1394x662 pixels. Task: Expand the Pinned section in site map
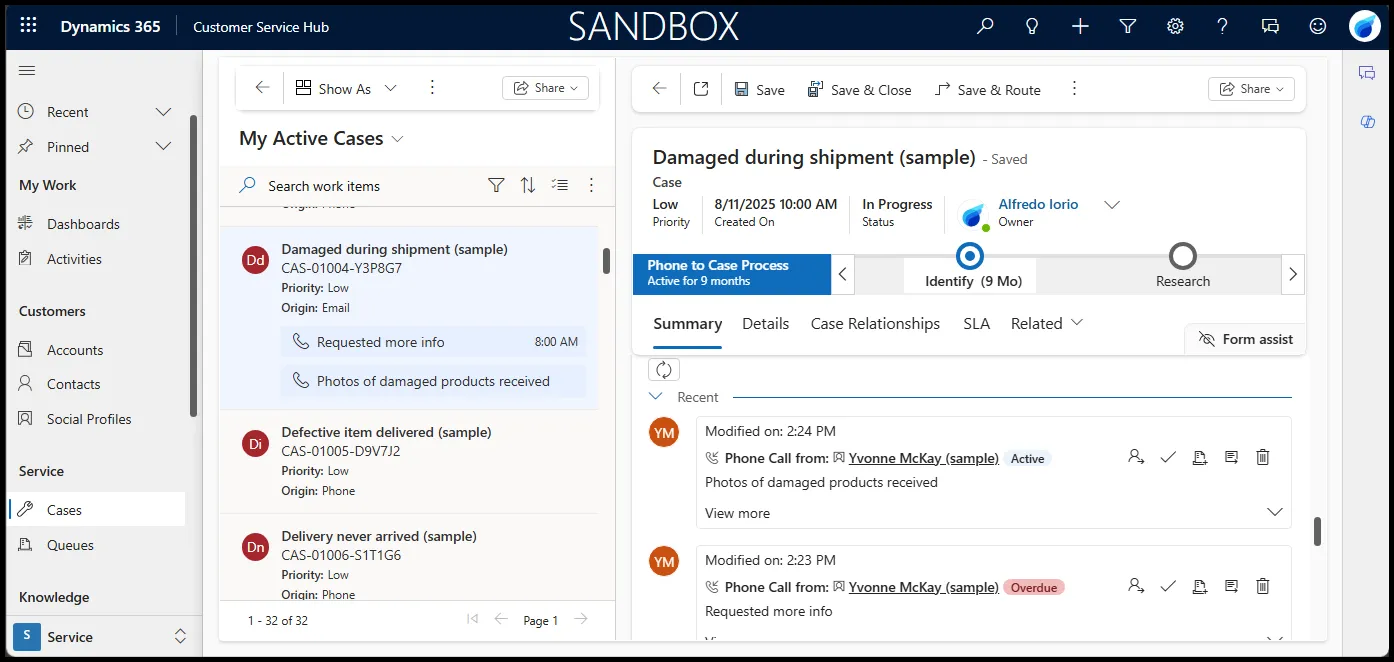[164, 147]
